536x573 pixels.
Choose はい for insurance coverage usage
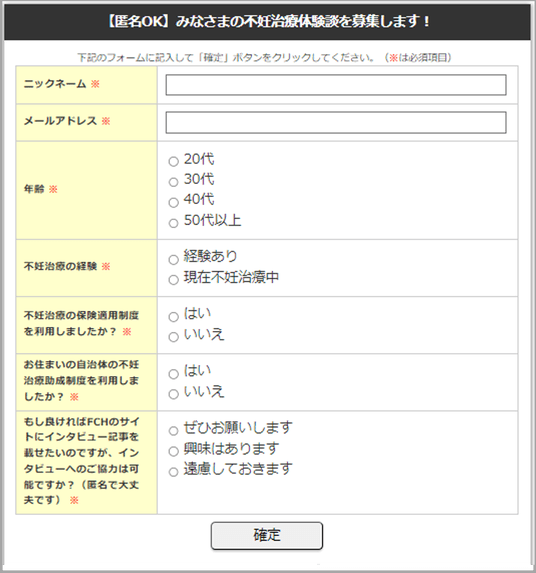(x=174, y=316)
